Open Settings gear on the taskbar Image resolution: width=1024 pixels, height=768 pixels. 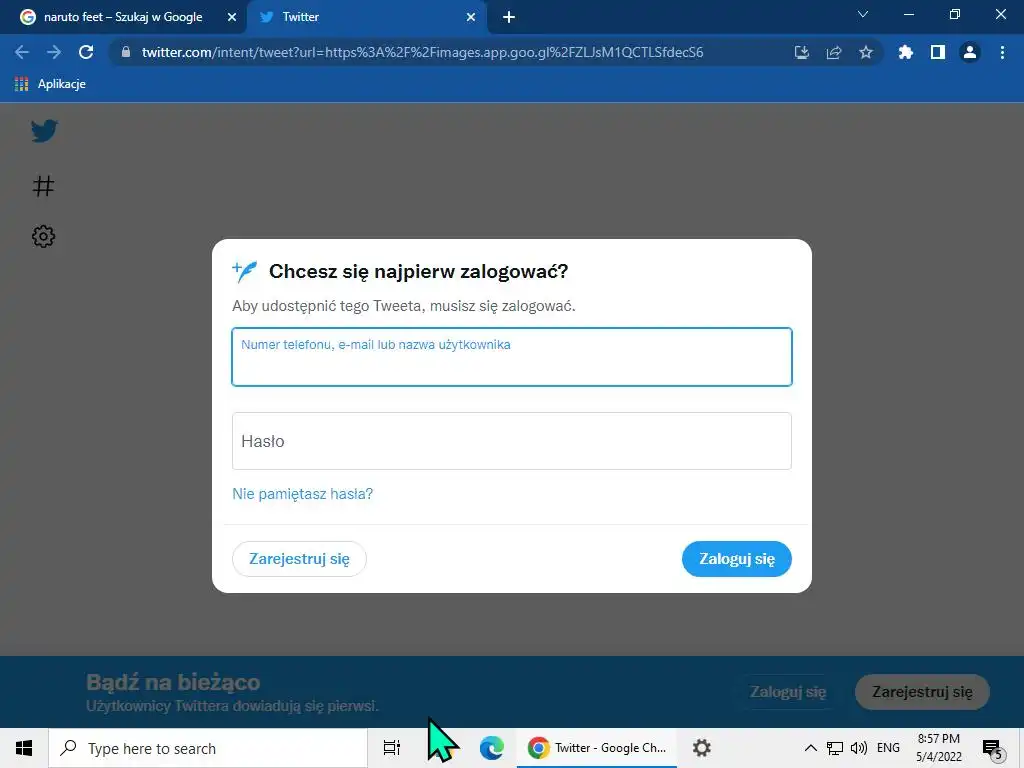pos(701,748)
